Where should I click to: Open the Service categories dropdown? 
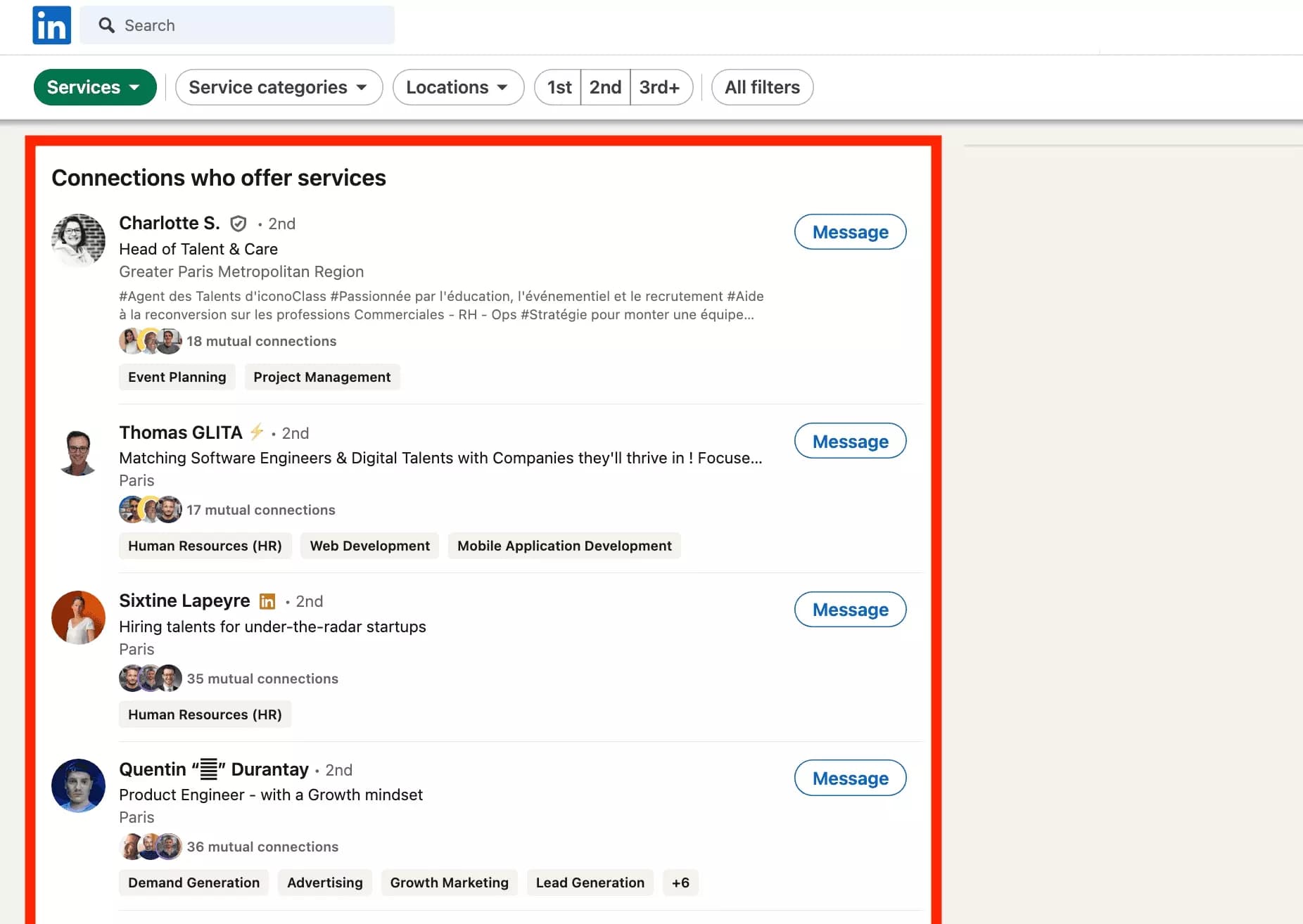278,86
